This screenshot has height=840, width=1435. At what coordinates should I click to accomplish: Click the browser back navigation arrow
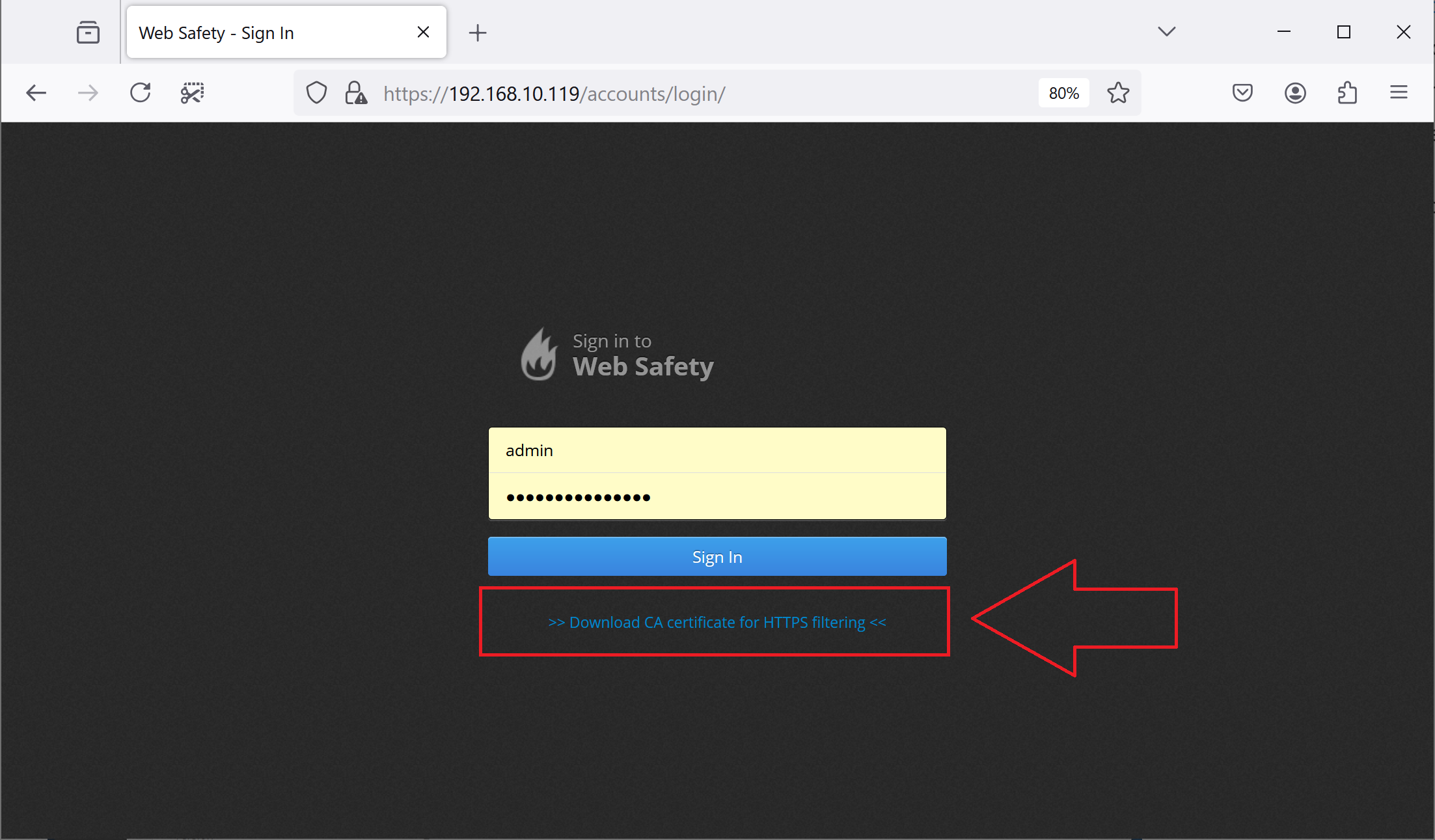coord(36,93)
